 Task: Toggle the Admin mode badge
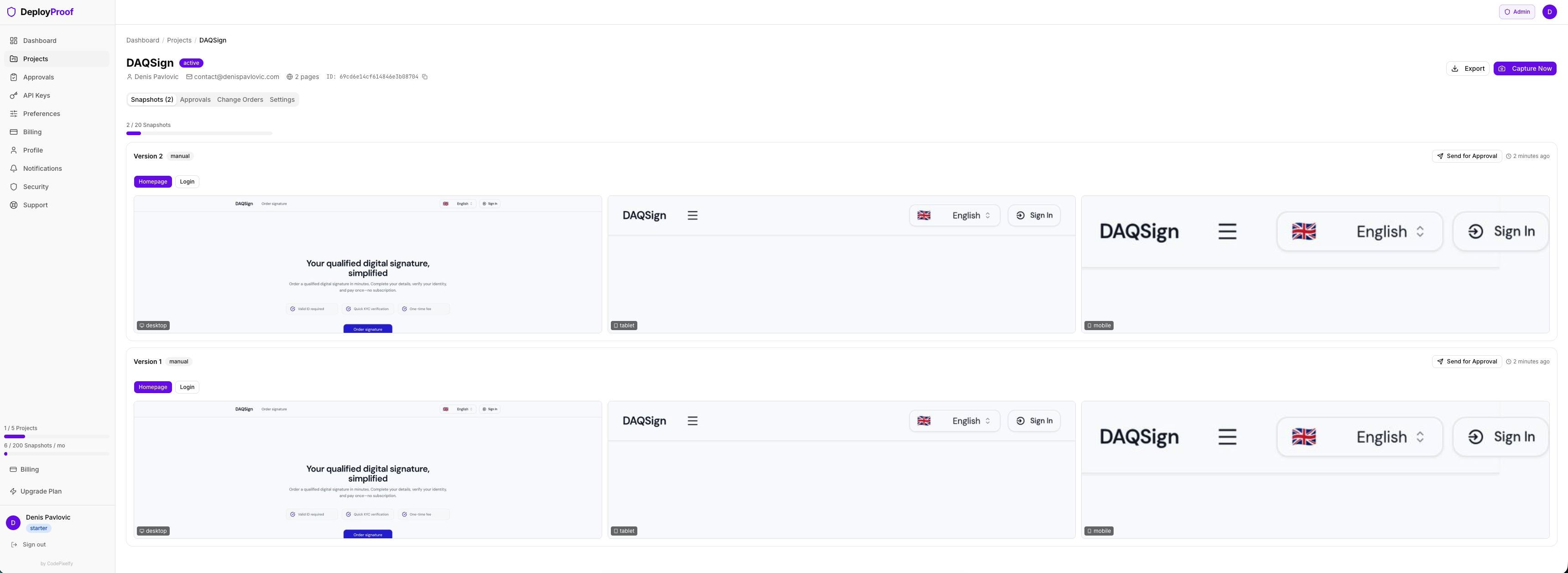1516,11
